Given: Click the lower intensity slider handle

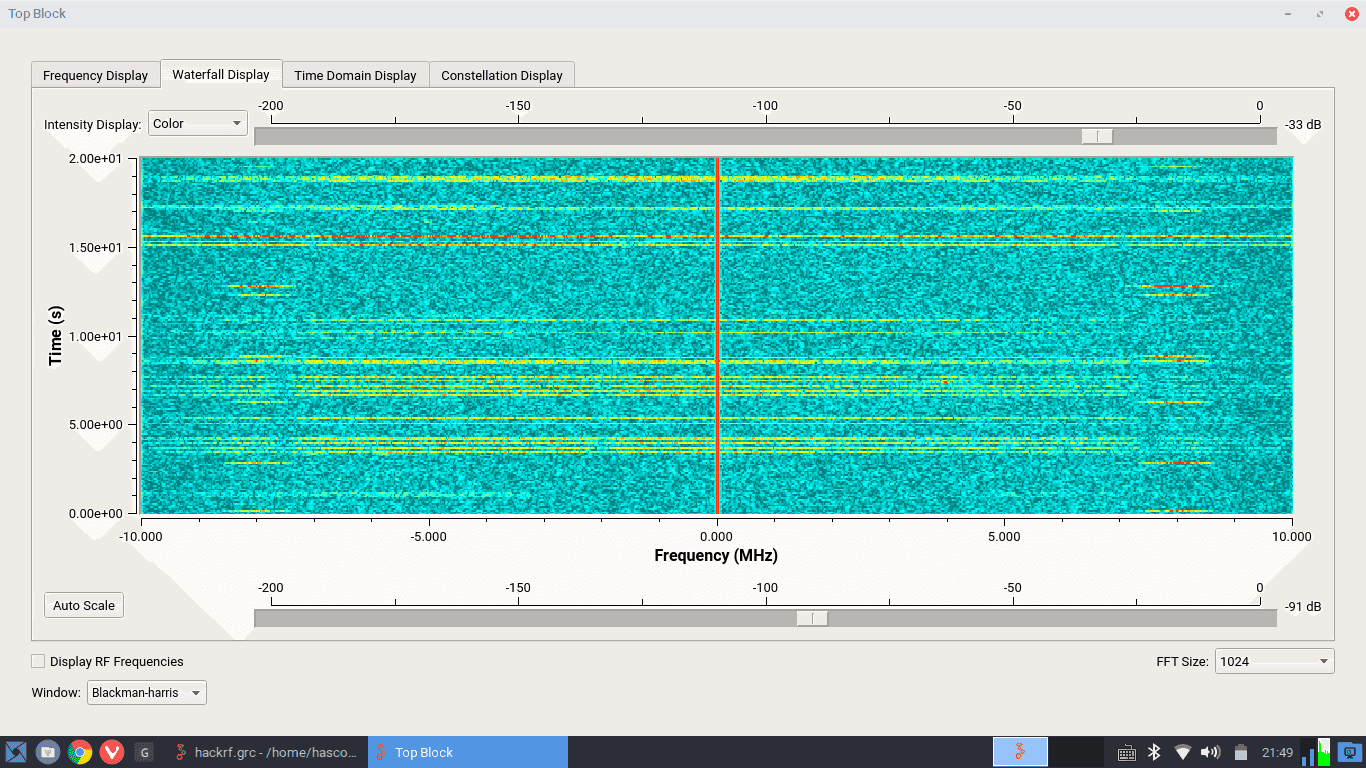Looking at the screenshot, I should tap(812, 618).
